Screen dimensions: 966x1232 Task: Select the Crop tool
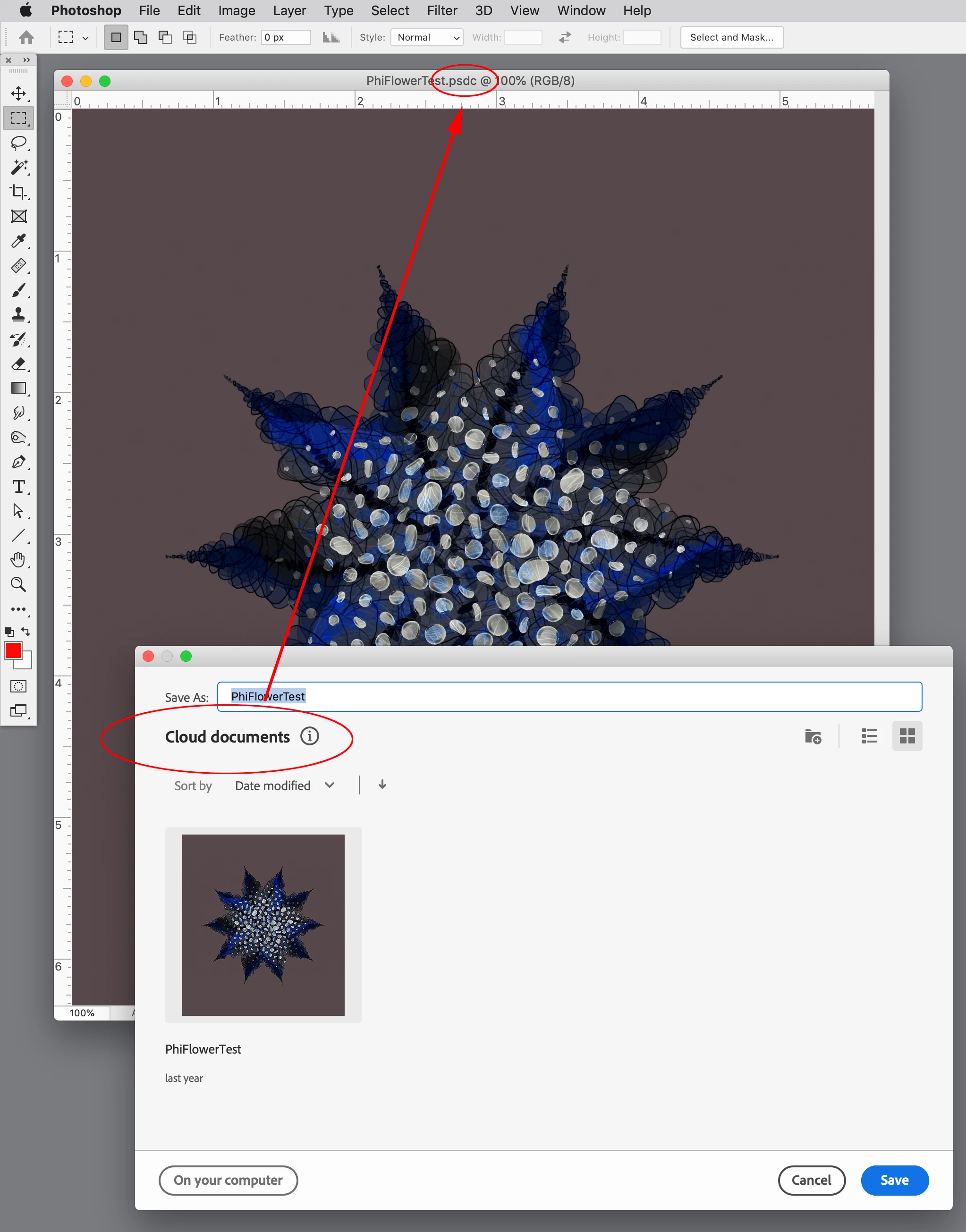point(18,192)
